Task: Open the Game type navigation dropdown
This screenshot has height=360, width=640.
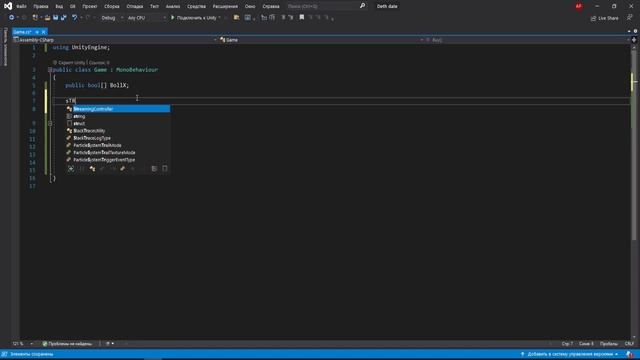Action: click(322, 40)
